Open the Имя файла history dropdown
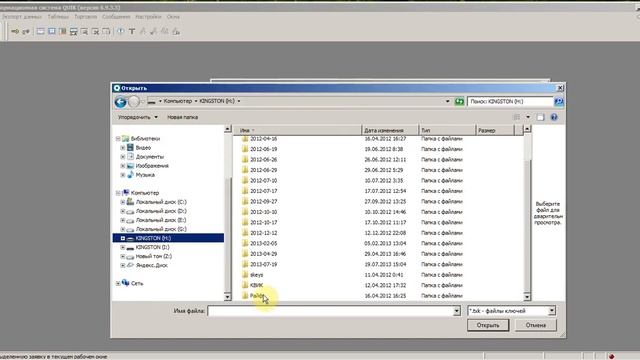Image resolution: width=640 pixels, height=360 pixels. click(x=457, y=311)
